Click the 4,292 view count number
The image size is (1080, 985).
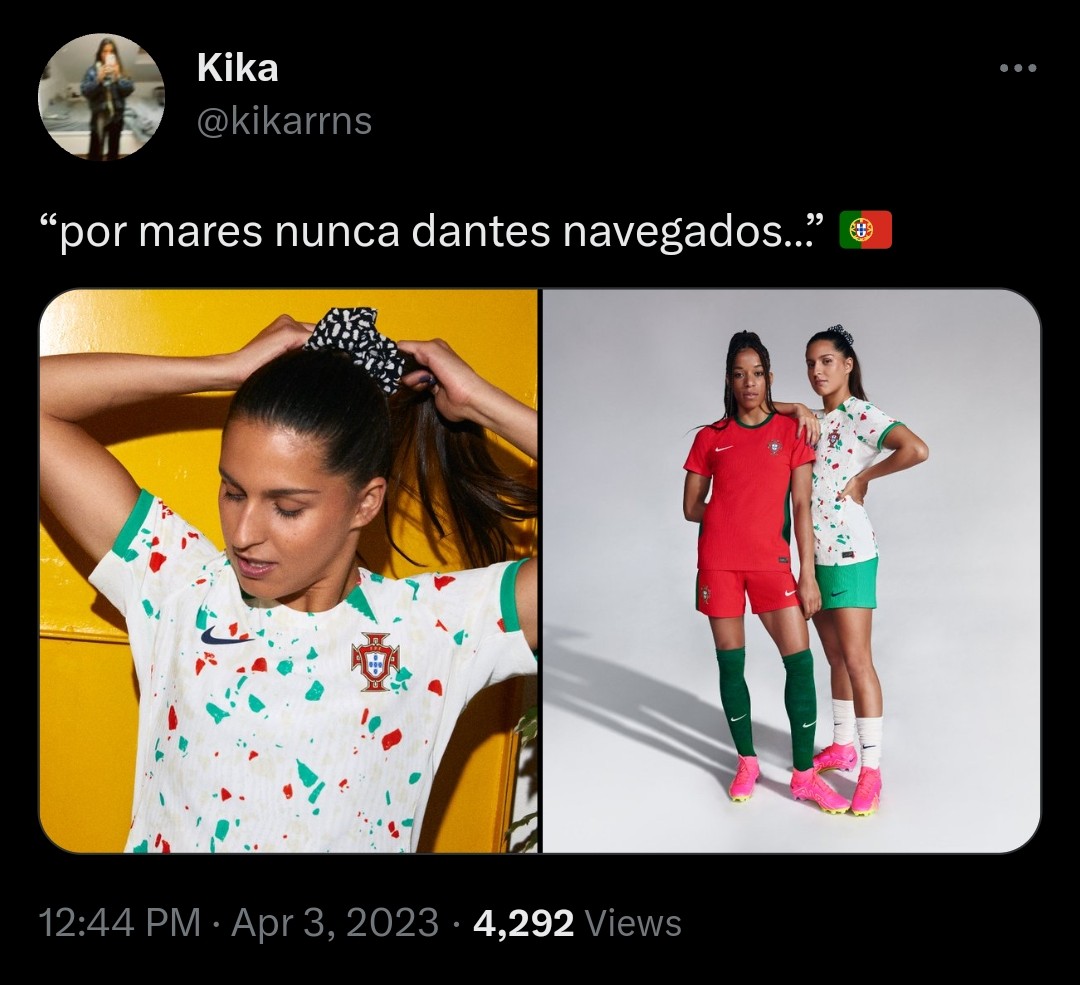point(523,924)
